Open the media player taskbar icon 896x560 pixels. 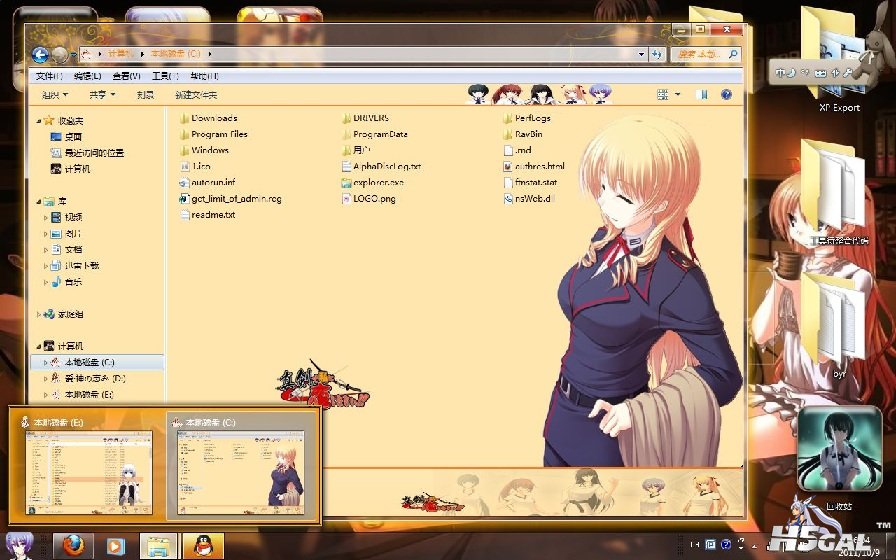[x=115, y=546]
